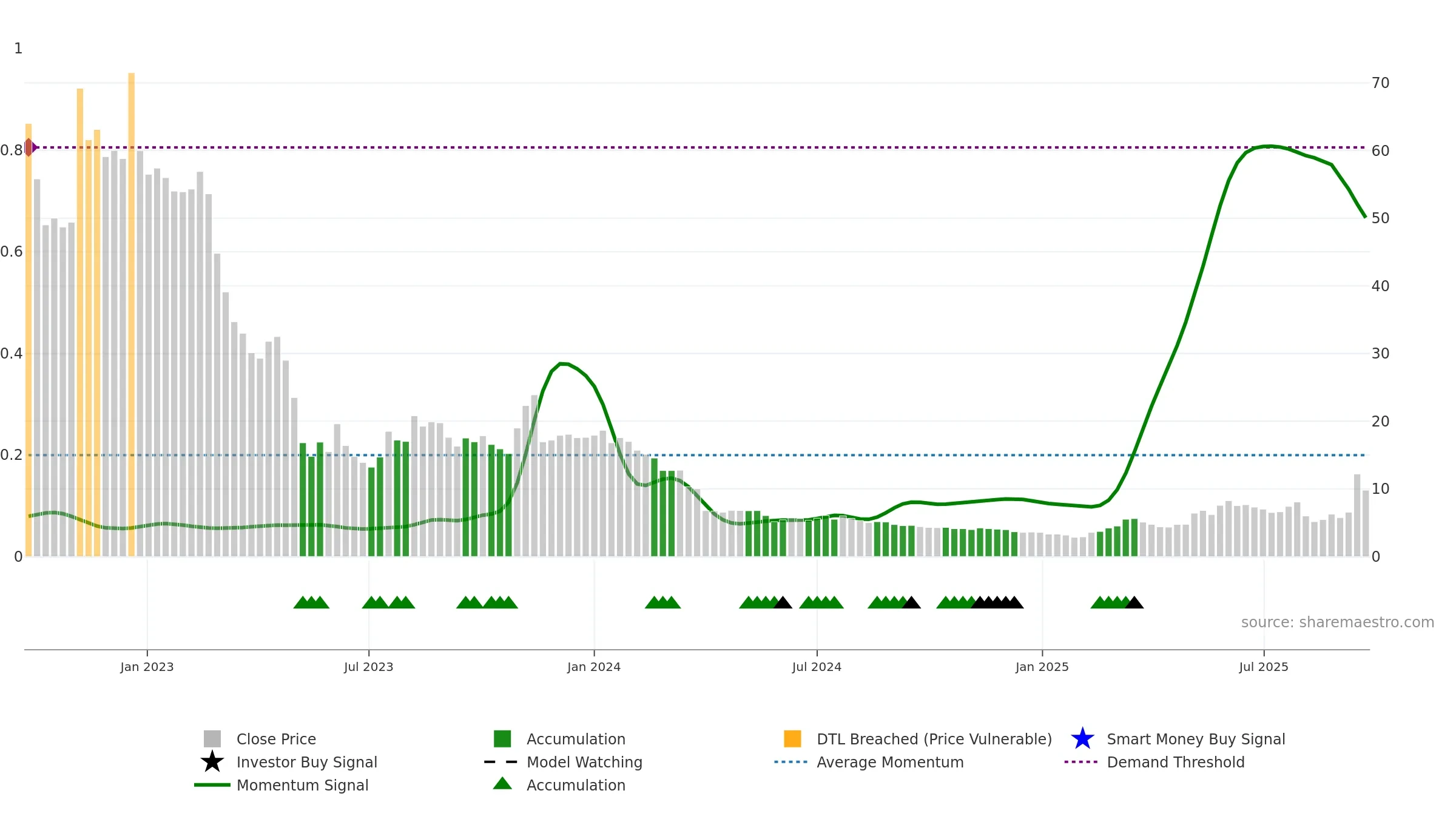Click the dashed Model Watching legend marker

500,762
